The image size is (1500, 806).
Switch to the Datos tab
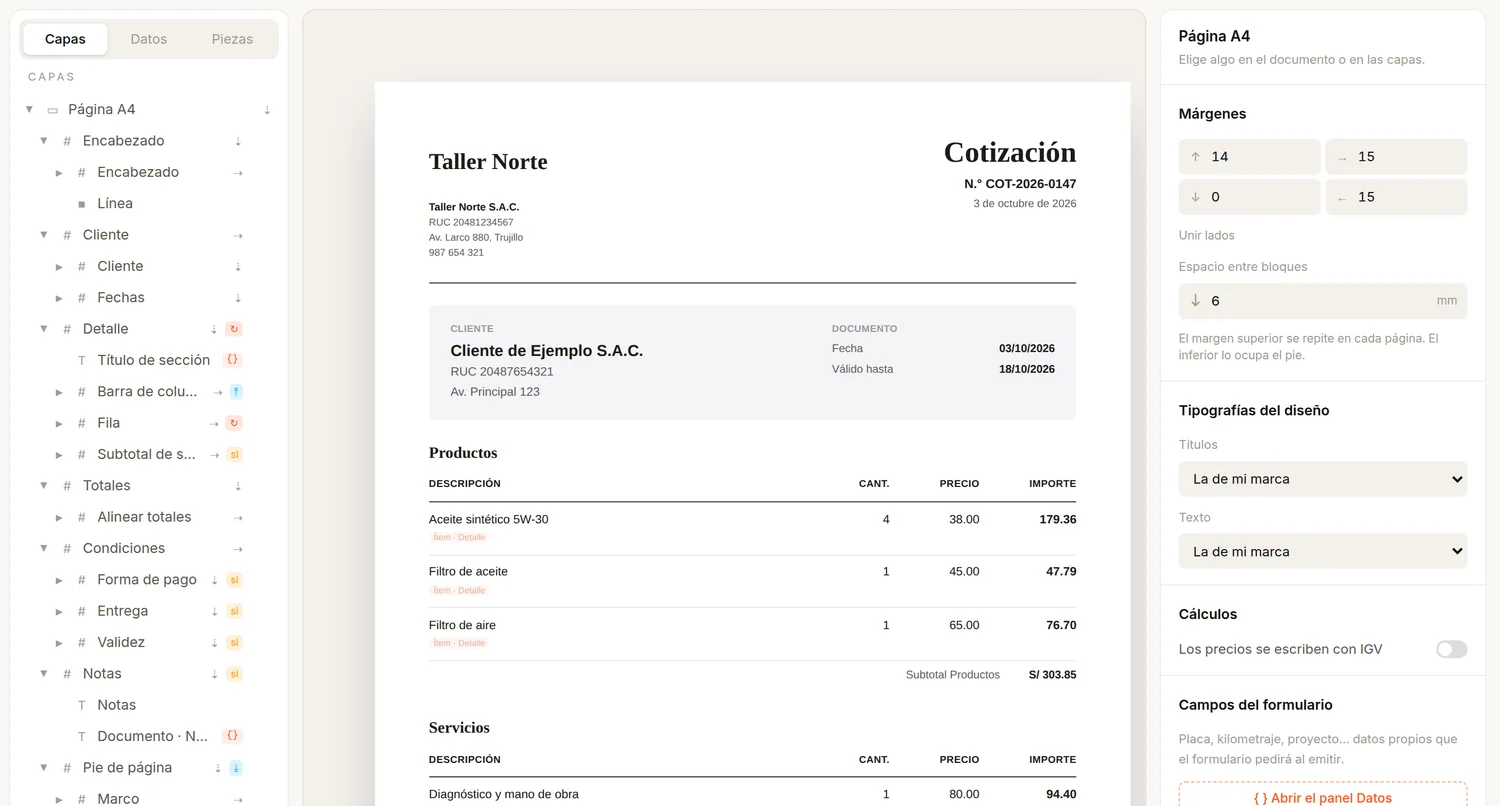(x=149, y=39)
